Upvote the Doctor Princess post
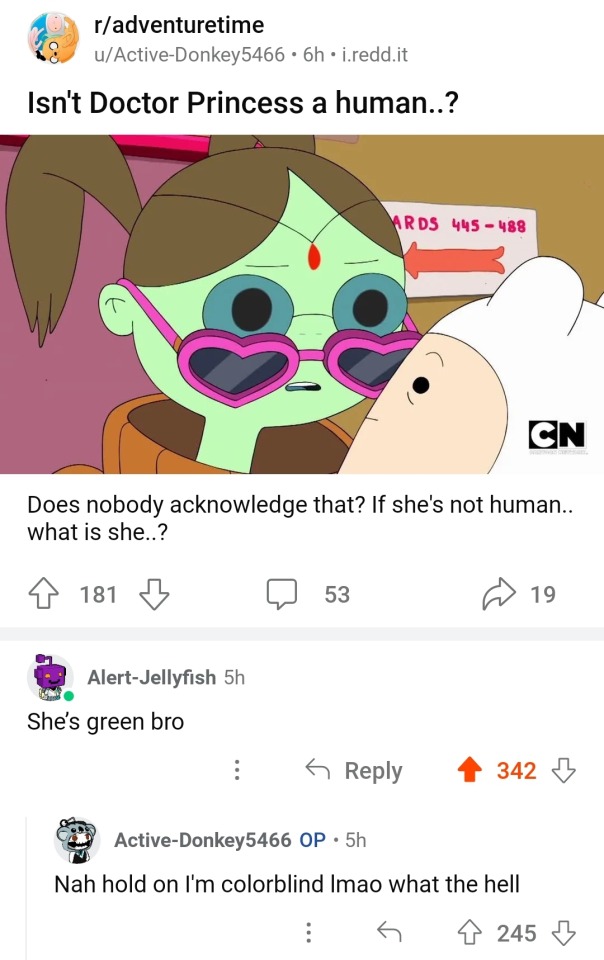The image size is (604, 960). coord(43,594)
